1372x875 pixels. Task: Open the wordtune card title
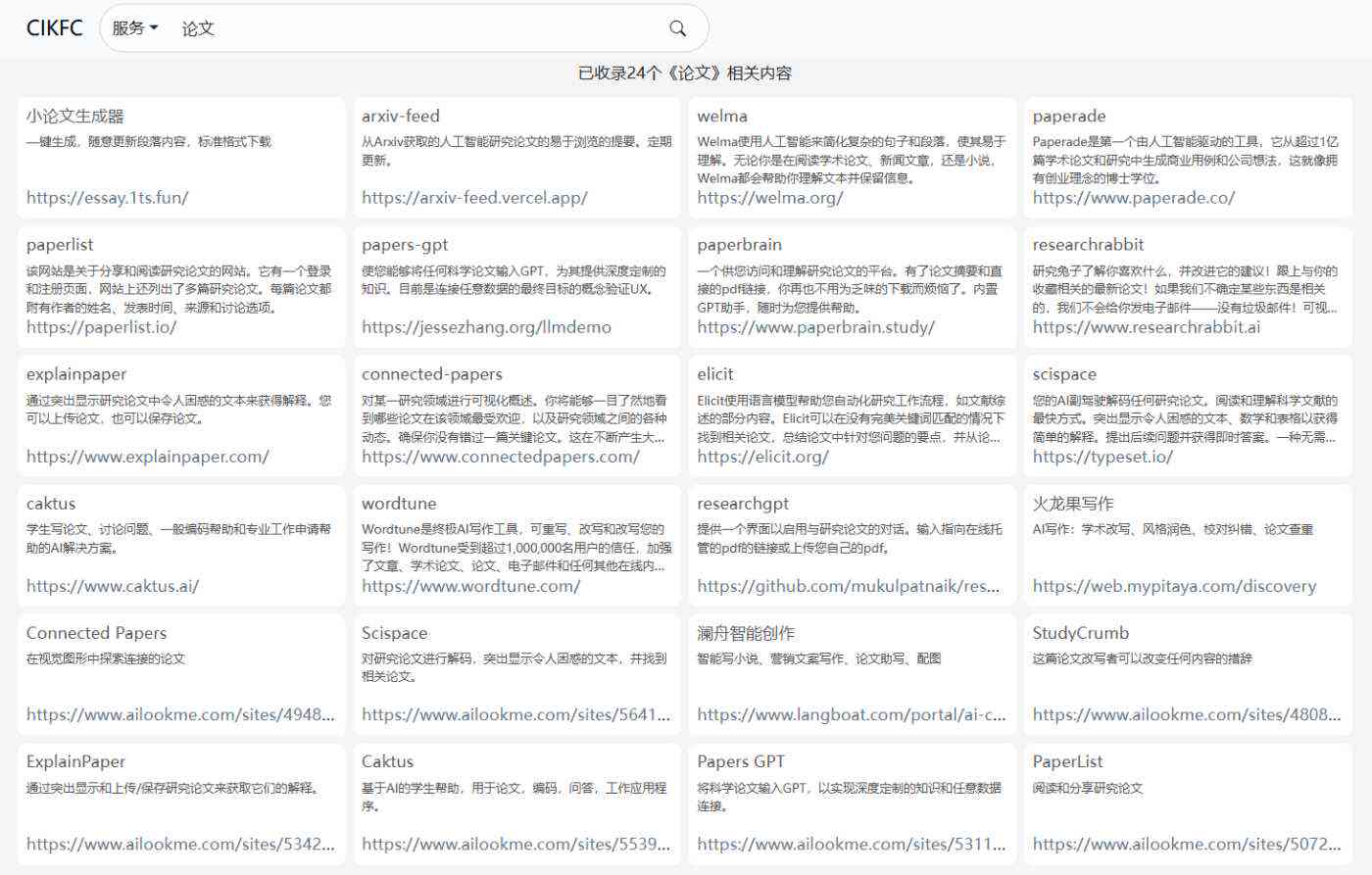(399, 504)
